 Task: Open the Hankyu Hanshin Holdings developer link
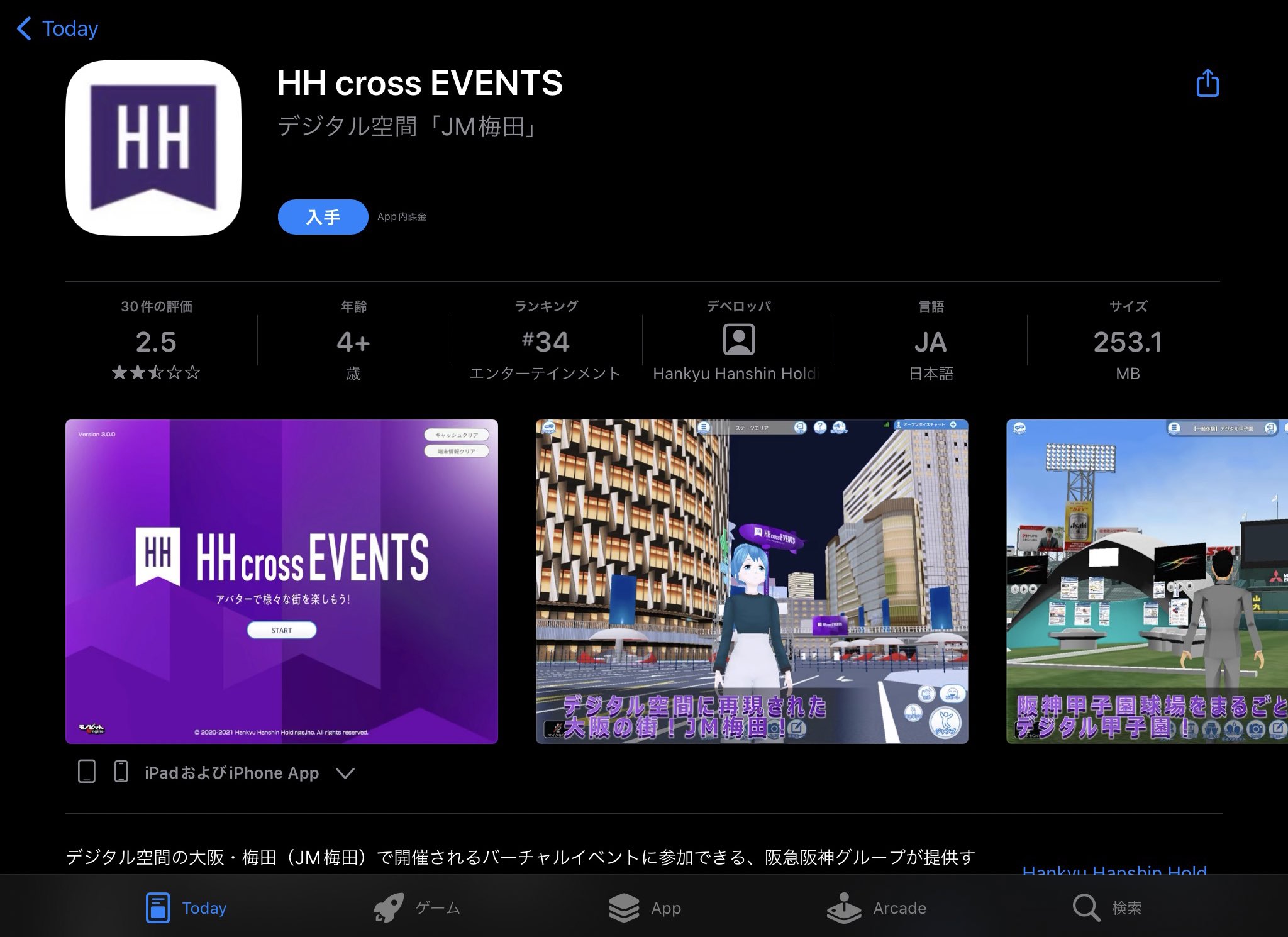coord(736,374)
